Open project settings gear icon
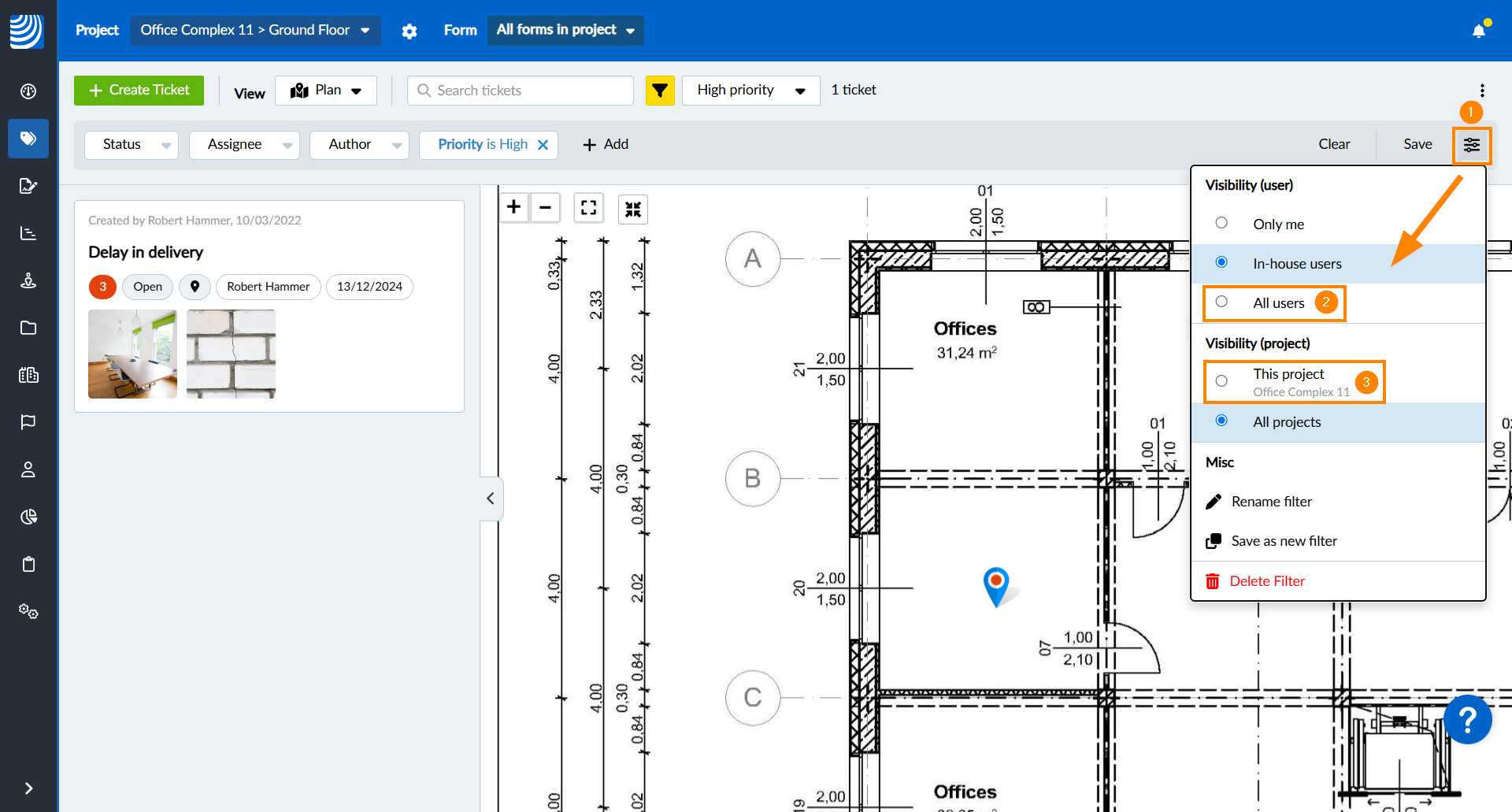Image resolution: width=1512 pixels, height=812 pixels. click(x=409, y=31)
